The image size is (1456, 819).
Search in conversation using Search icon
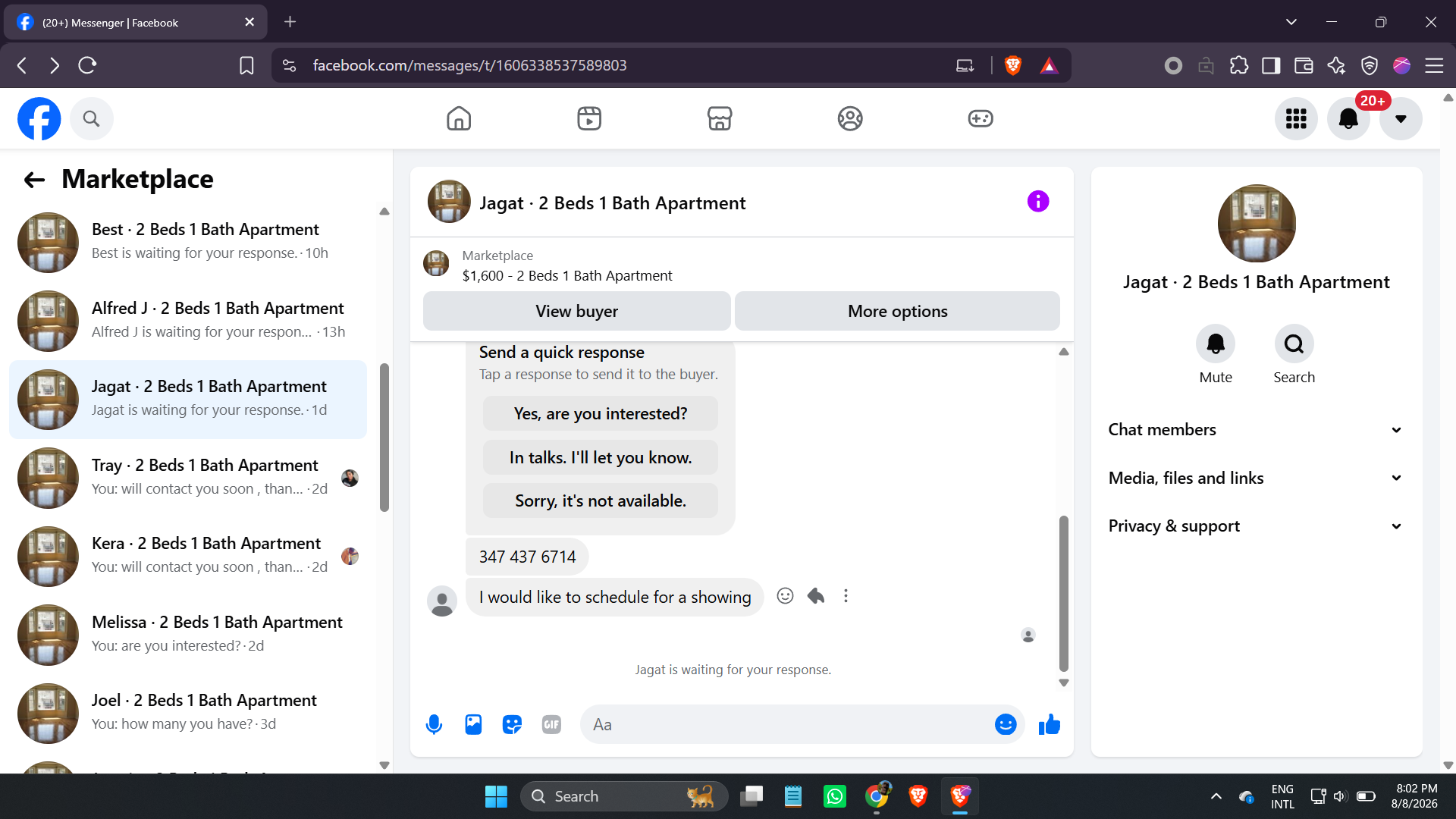(1294, 344)
